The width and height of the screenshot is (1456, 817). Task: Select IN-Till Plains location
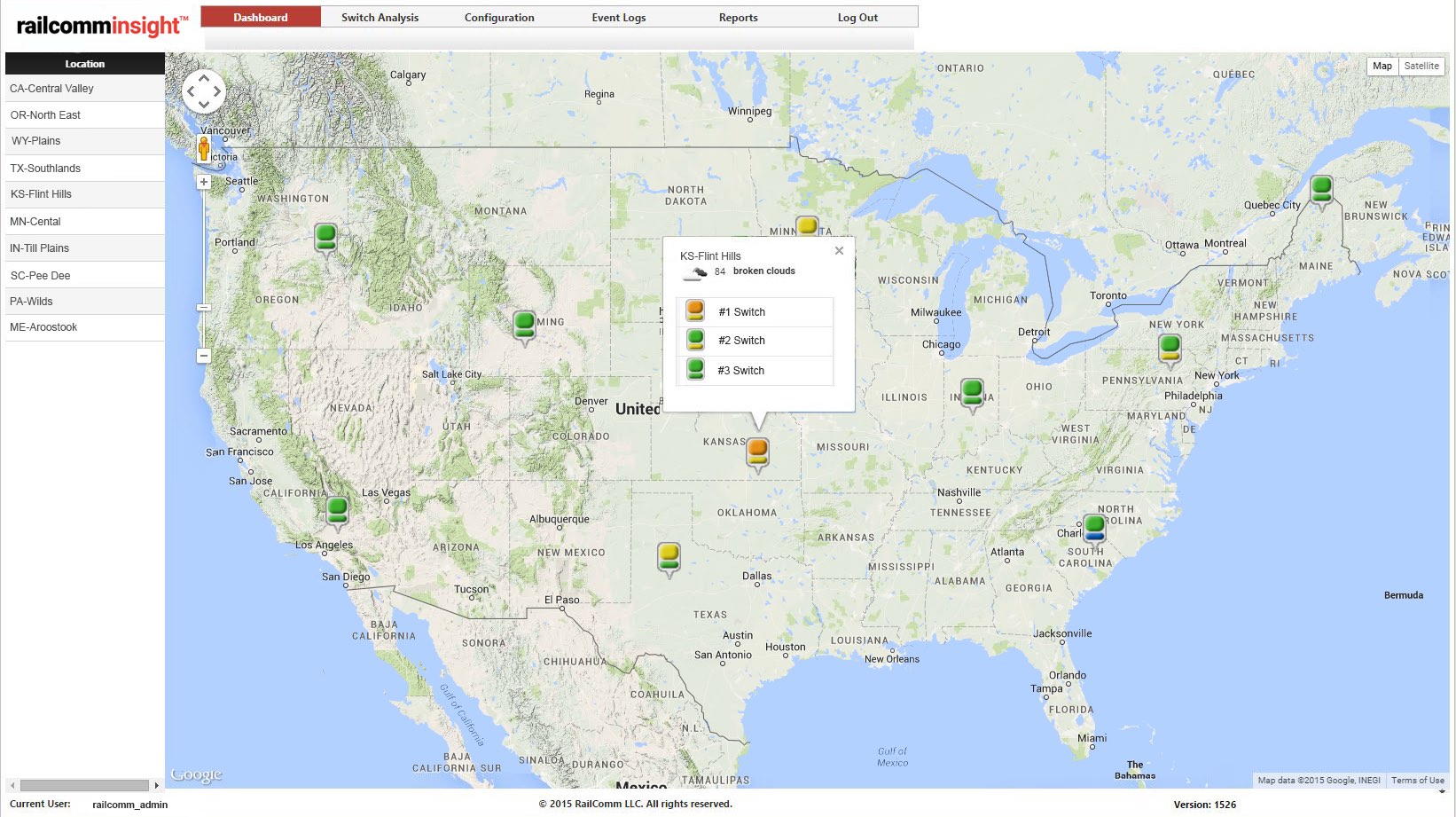84,248
